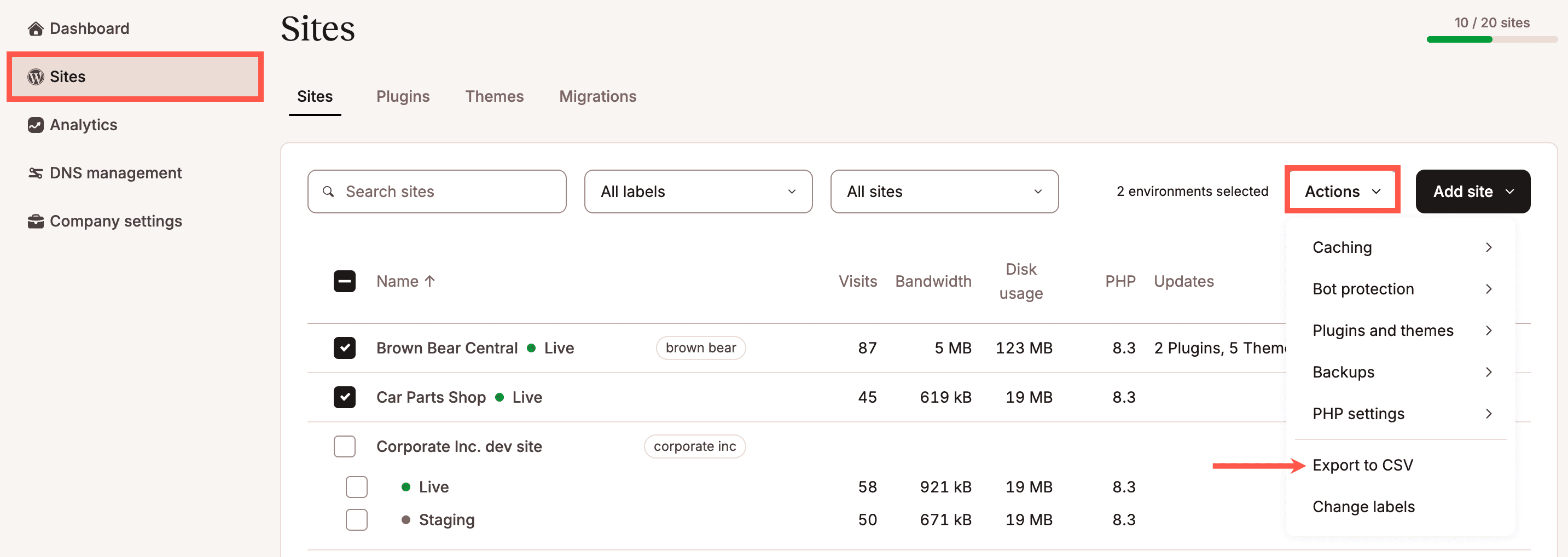Click green Live status dot for Car Parts Shop
Viewport: 1568px width, 557px height.
click(x=499, y=398)
